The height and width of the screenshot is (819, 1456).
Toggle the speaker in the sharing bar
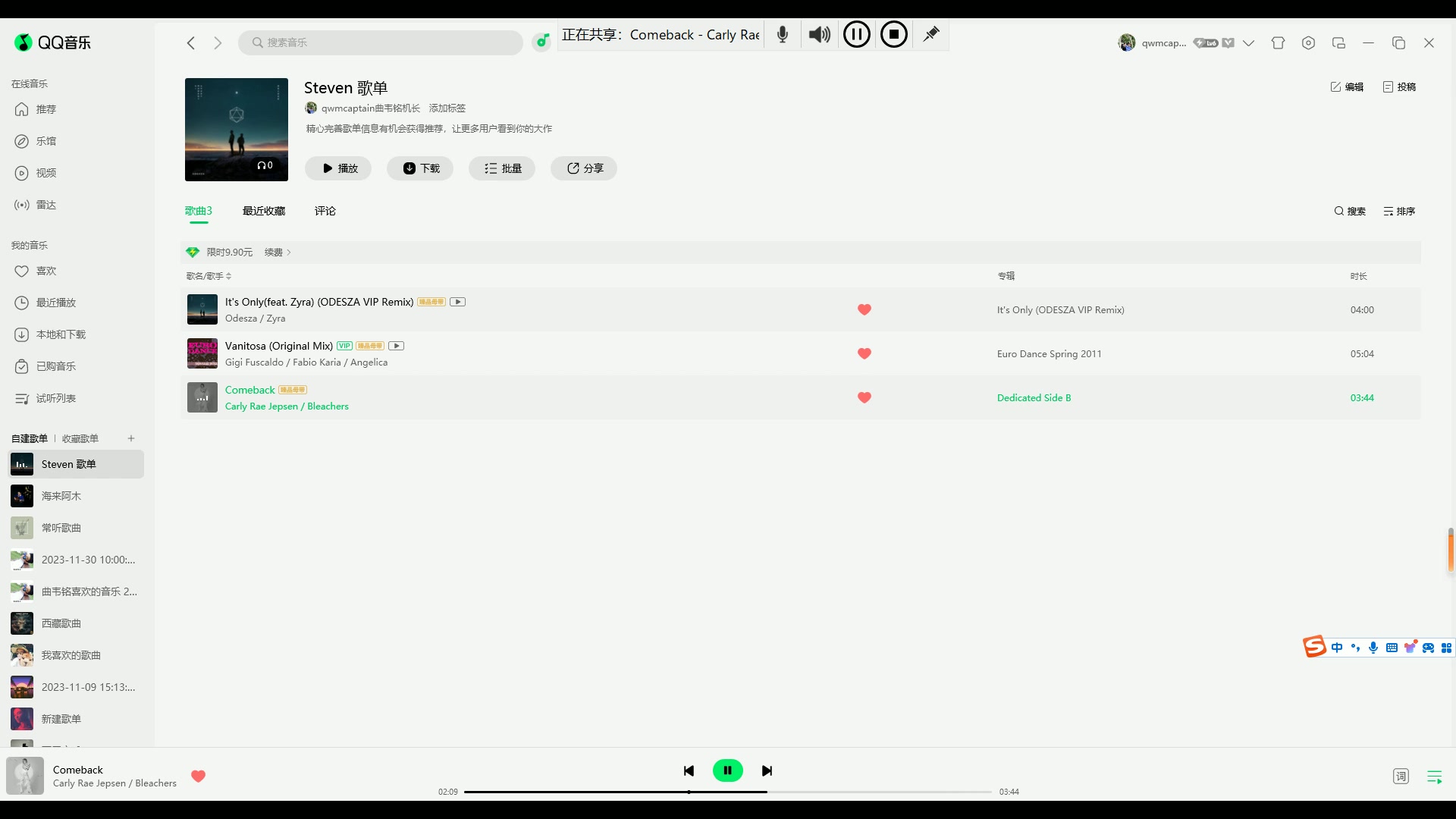point(820,35)
